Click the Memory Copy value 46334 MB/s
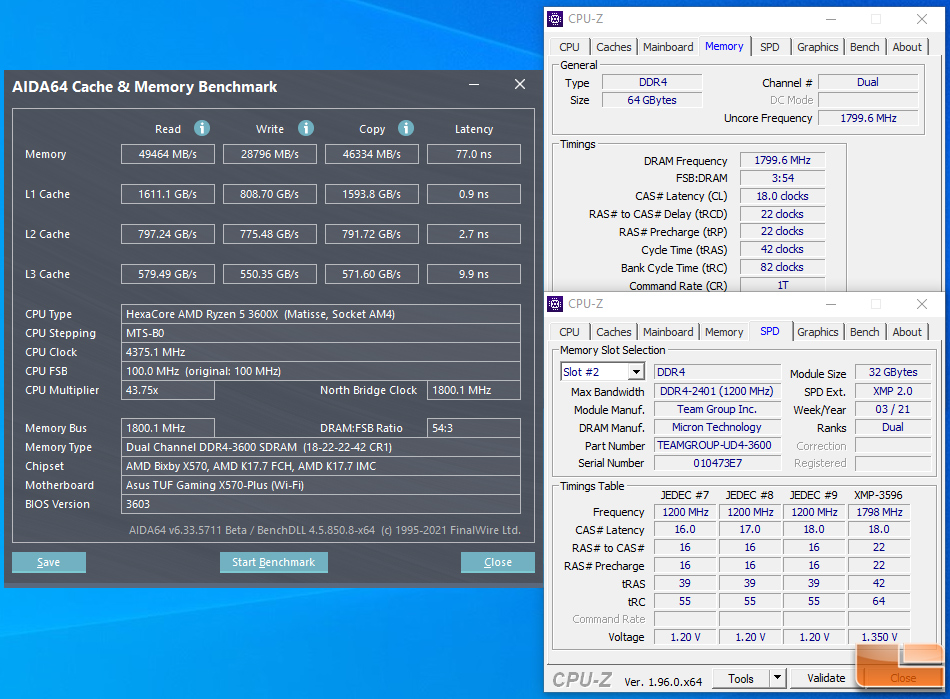Image resolution: width=950 pixels, height=699 pixels. click(x=371, y=154)
